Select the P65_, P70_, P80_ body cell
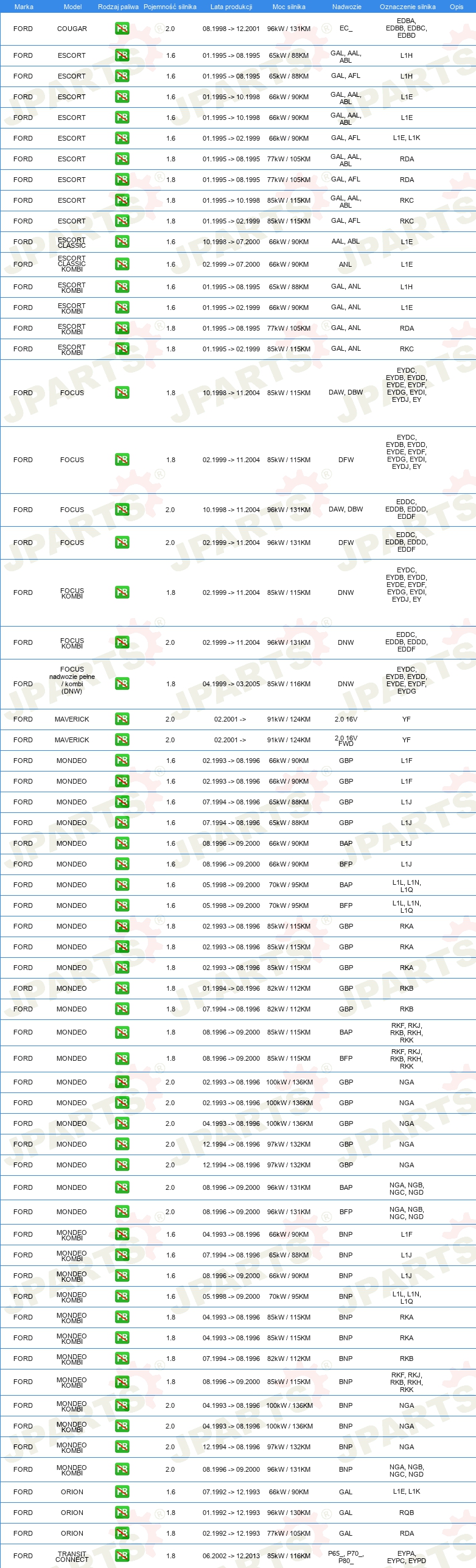Image resolution: width=476 pixels, height=1568 pixels. 346,1556
